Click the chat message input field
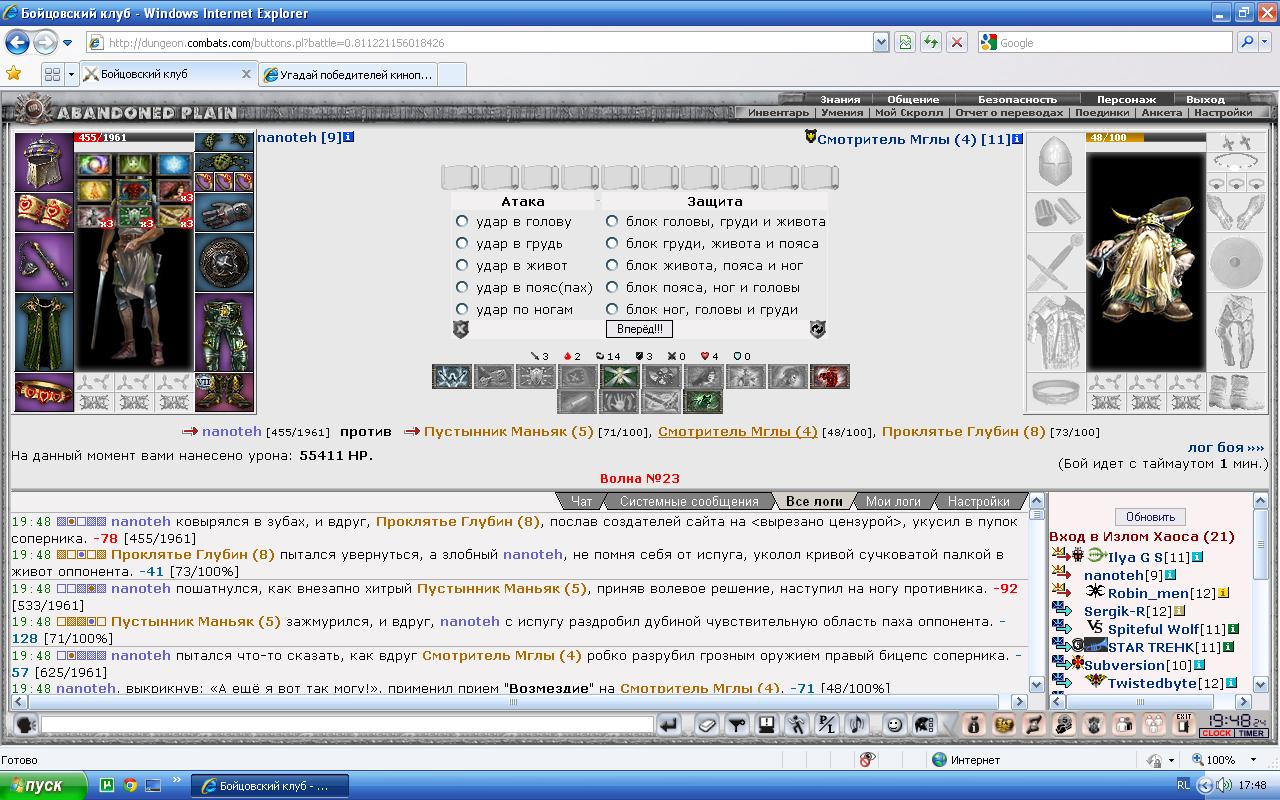This screenshot has height=800, width=1280. [x=348, y=724]
